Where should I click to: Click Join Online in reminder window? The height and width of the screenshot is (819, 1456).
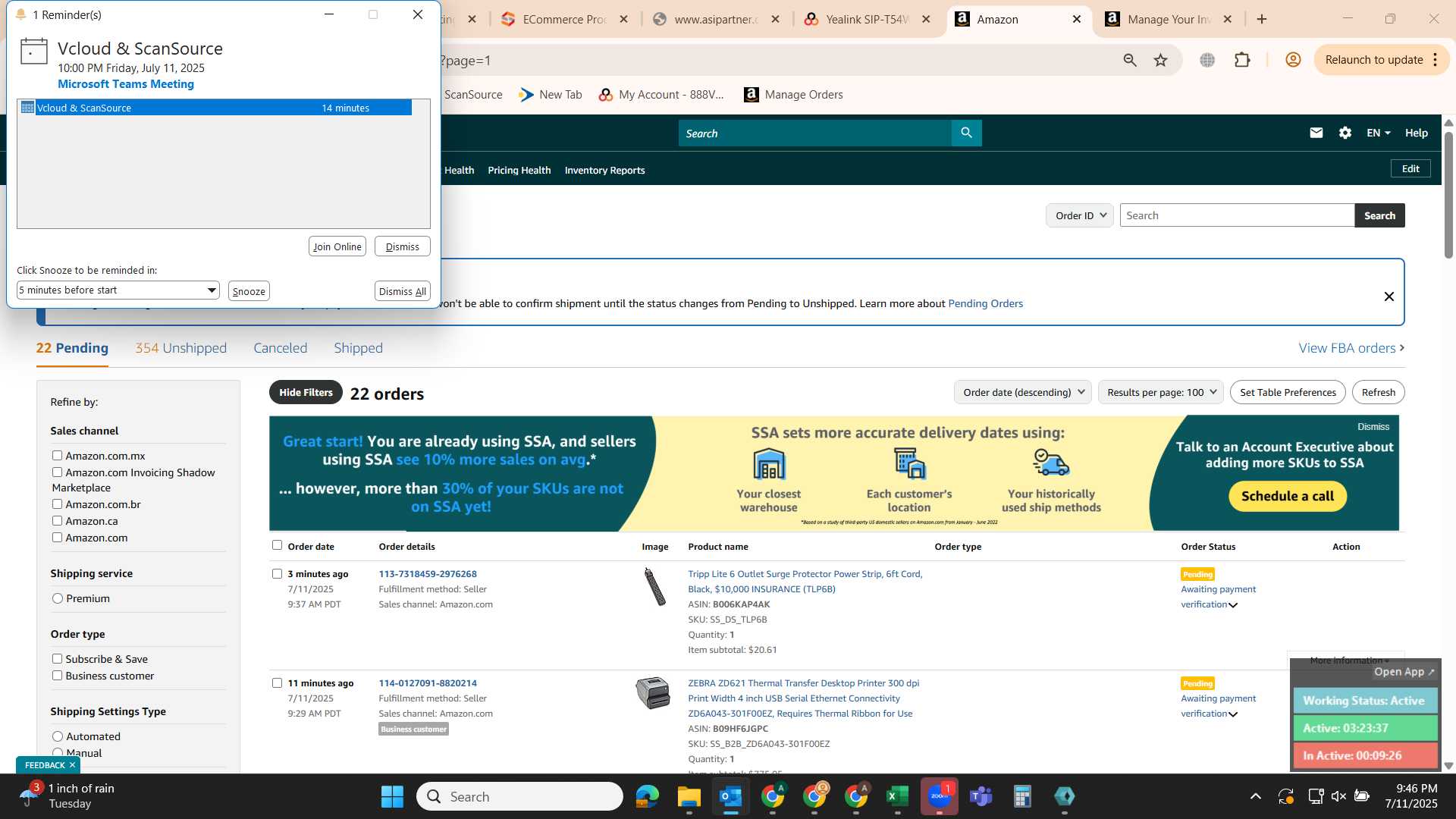tap(337, 246)
